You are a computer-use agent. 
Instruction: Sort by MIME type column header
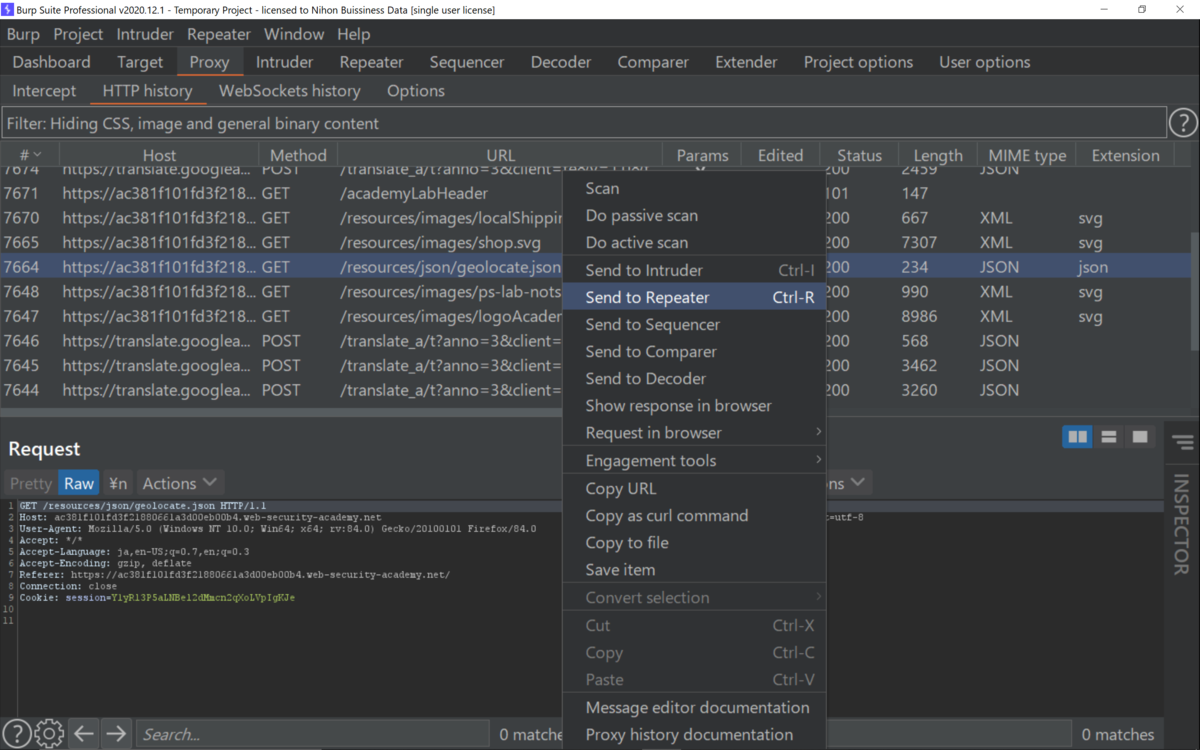[1027, 155]
